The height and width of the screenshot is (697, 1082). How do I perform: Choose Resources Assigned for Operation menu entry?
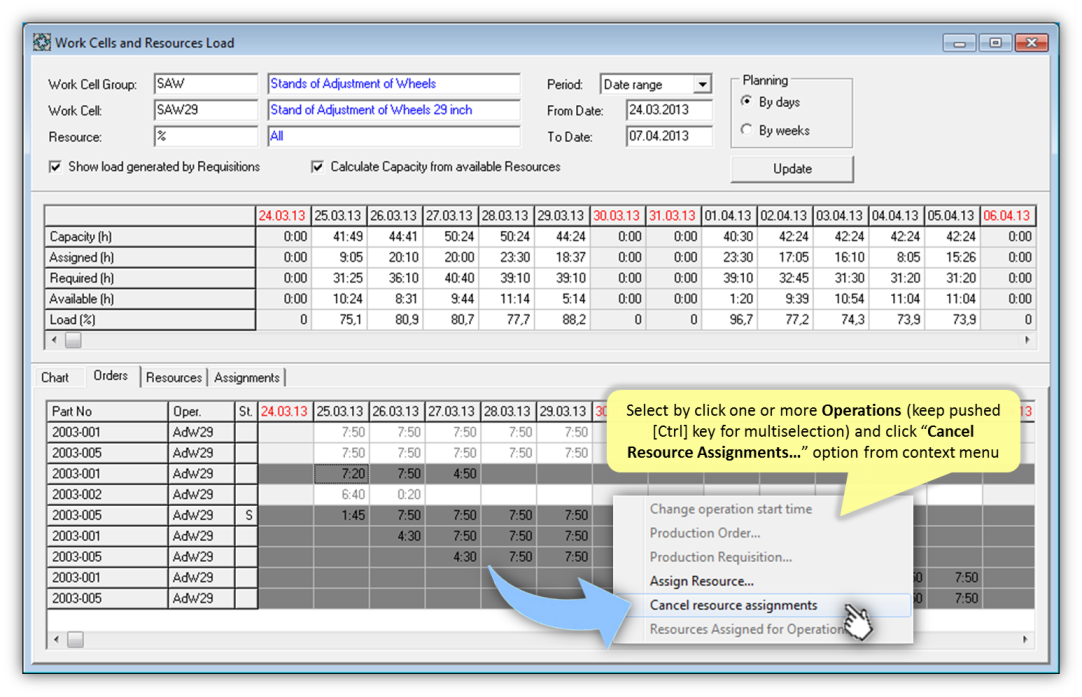coord(747,629)
